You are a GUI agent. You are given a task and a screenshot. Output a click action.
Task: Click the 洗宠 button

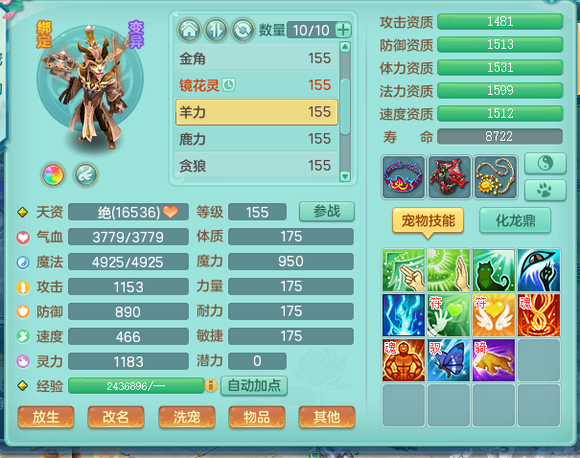pyautogui.click(x=186, y=417)
